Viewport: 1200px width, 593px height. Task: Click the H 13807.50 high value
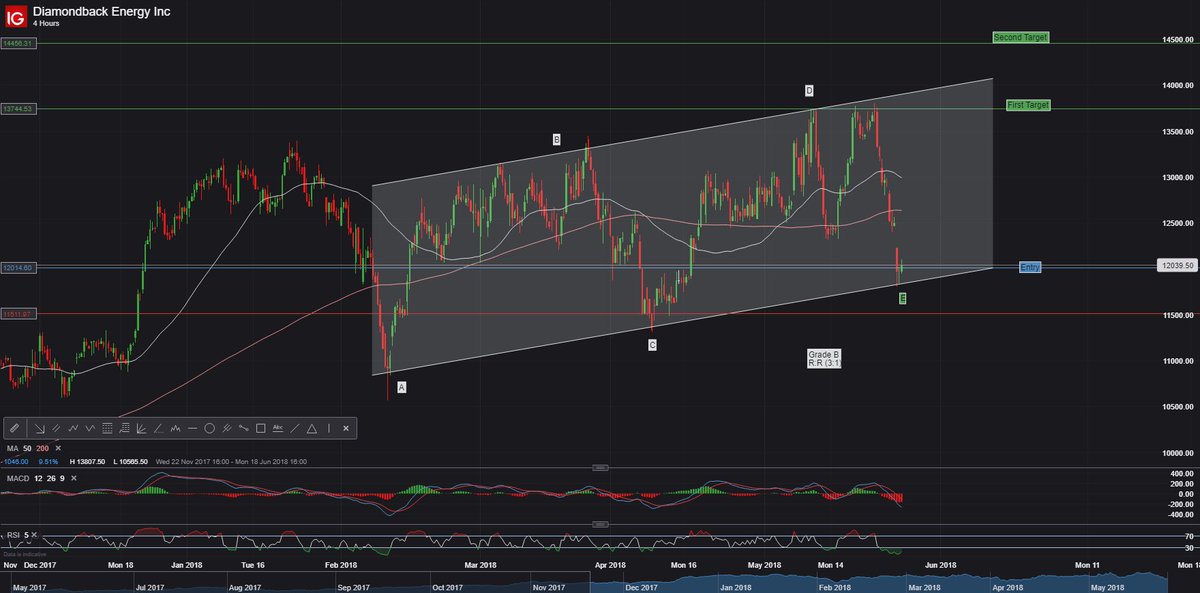pos(87,461)
